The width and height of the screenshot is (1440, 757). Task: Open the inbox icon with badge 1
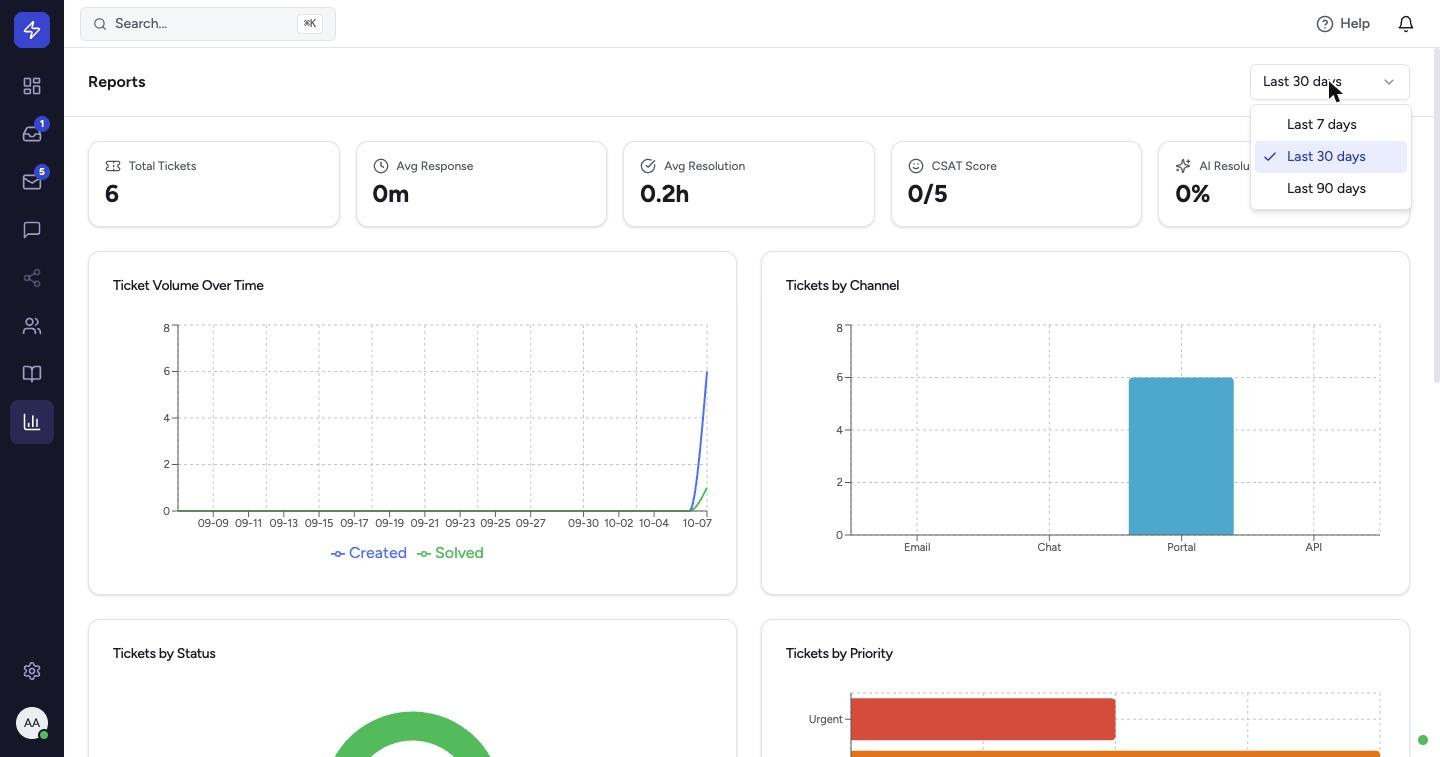click(x=32, y=134)
